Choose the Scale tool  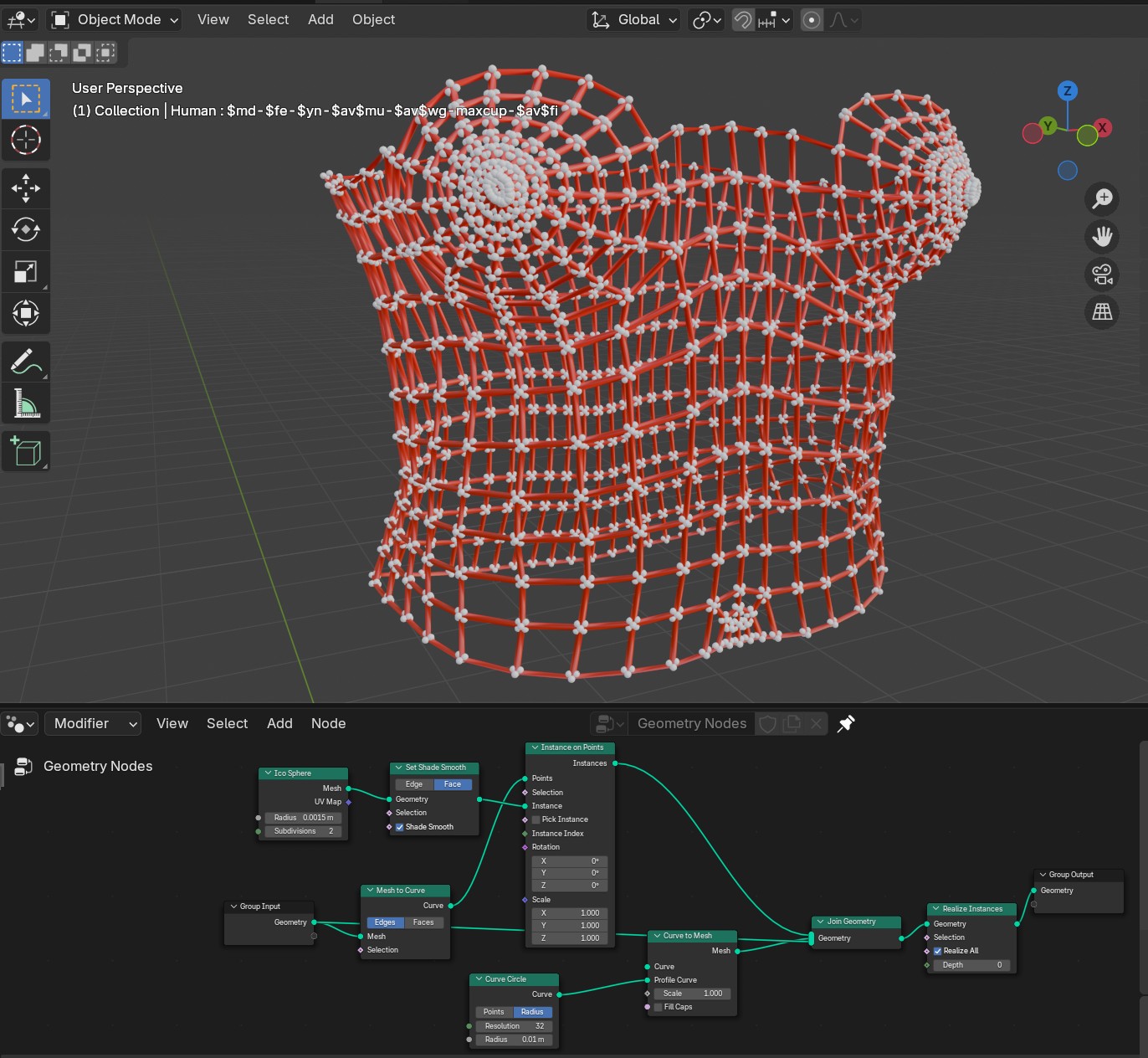[x=26, y=271]
